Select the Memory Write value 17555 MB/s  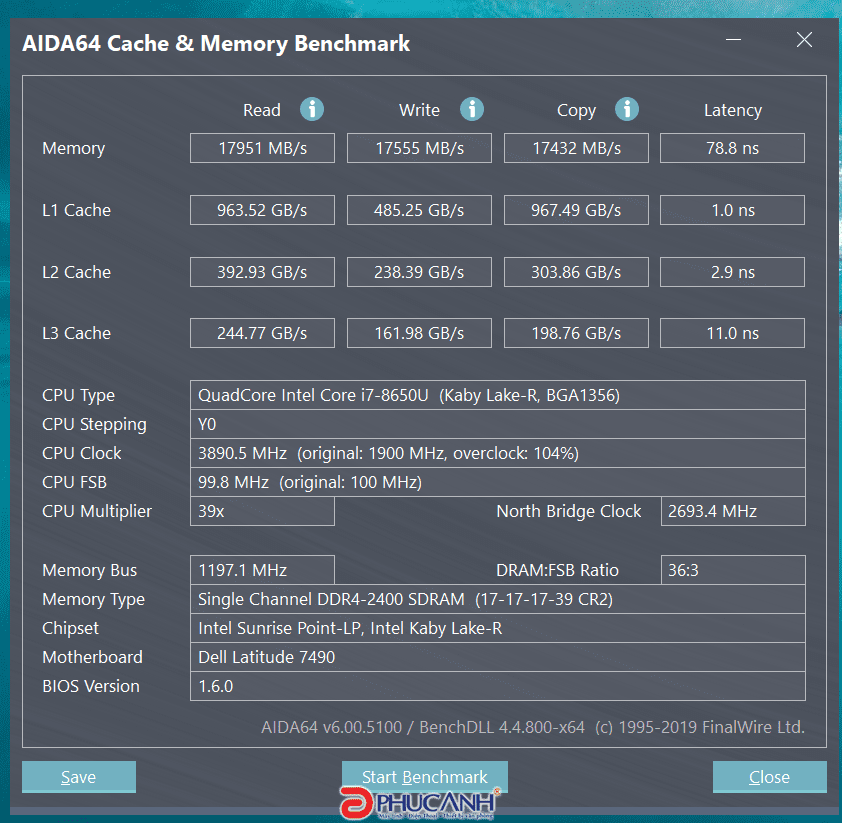(x=419, y=148)
